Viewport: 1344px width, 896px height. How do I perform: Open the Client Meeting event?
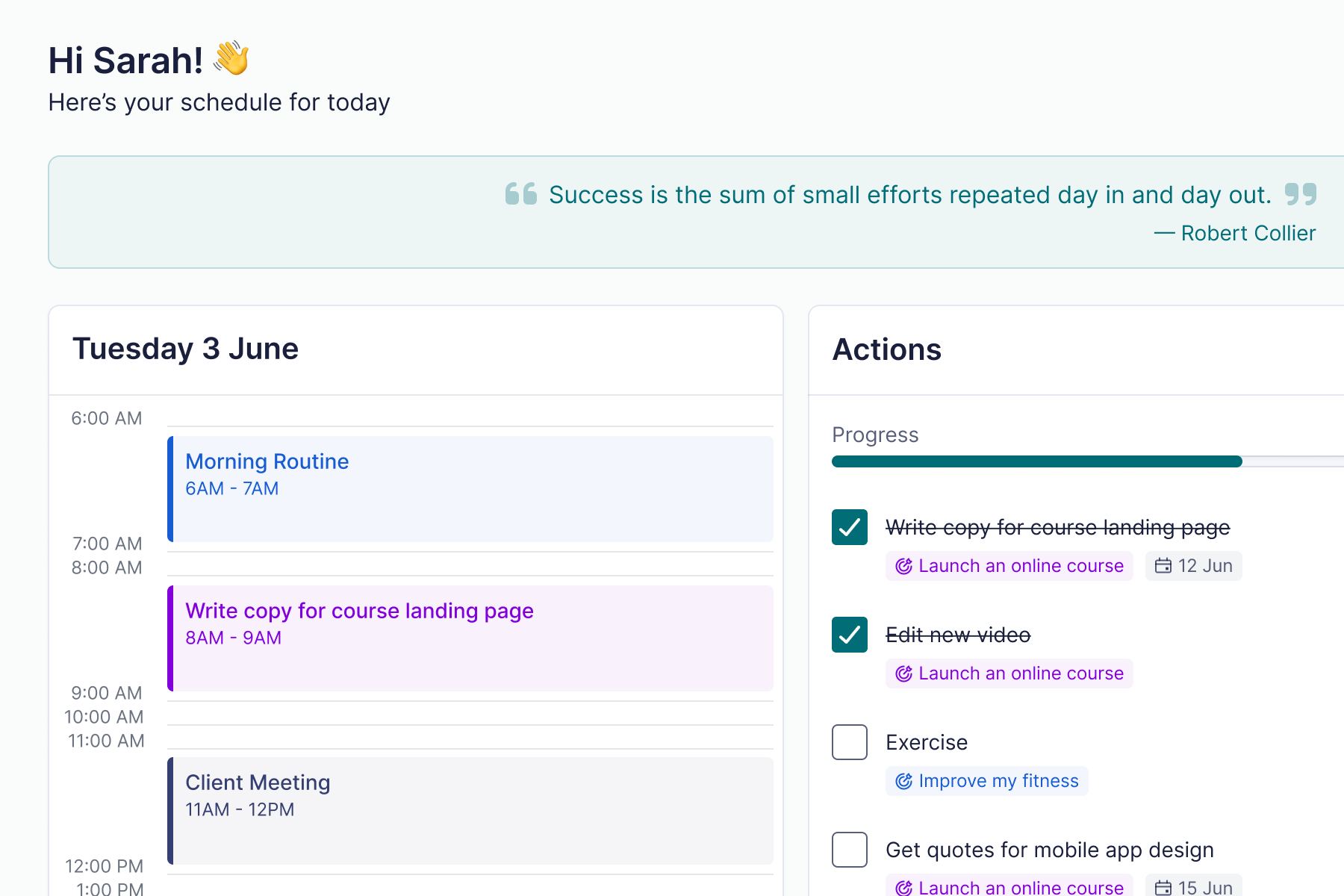coord(470,811)
